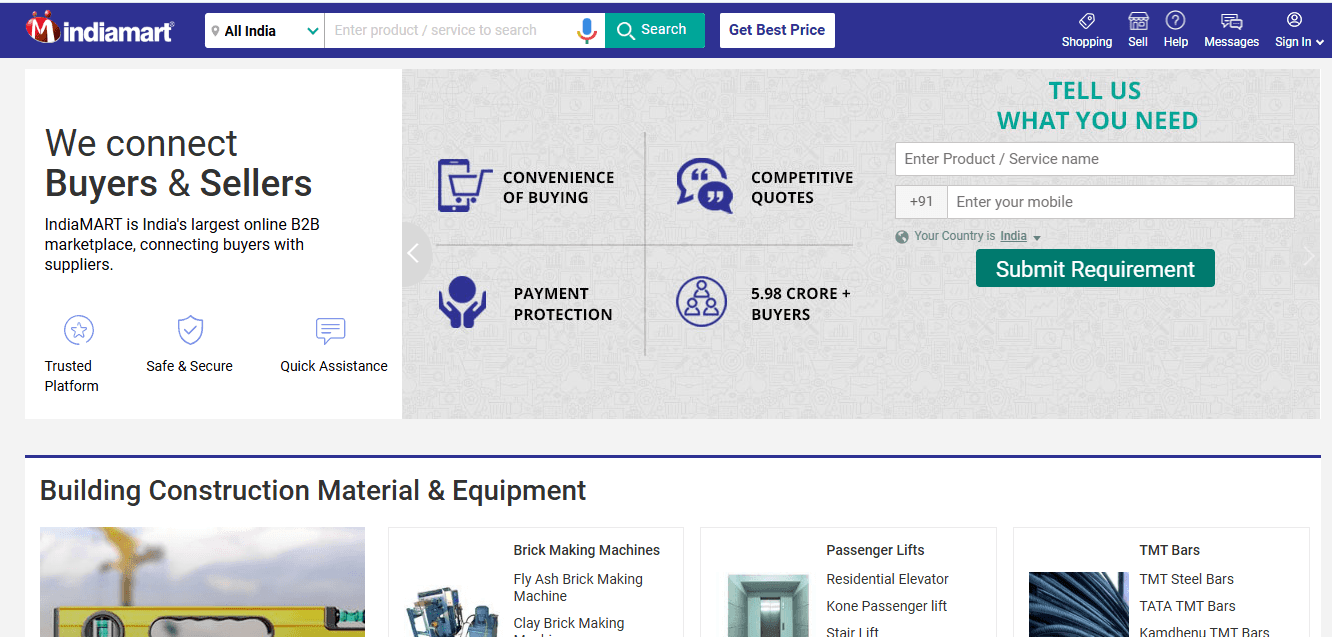Screen dimensions: 1332x637
Task: Open Clay Brick Making link
Action: point(569,626)
